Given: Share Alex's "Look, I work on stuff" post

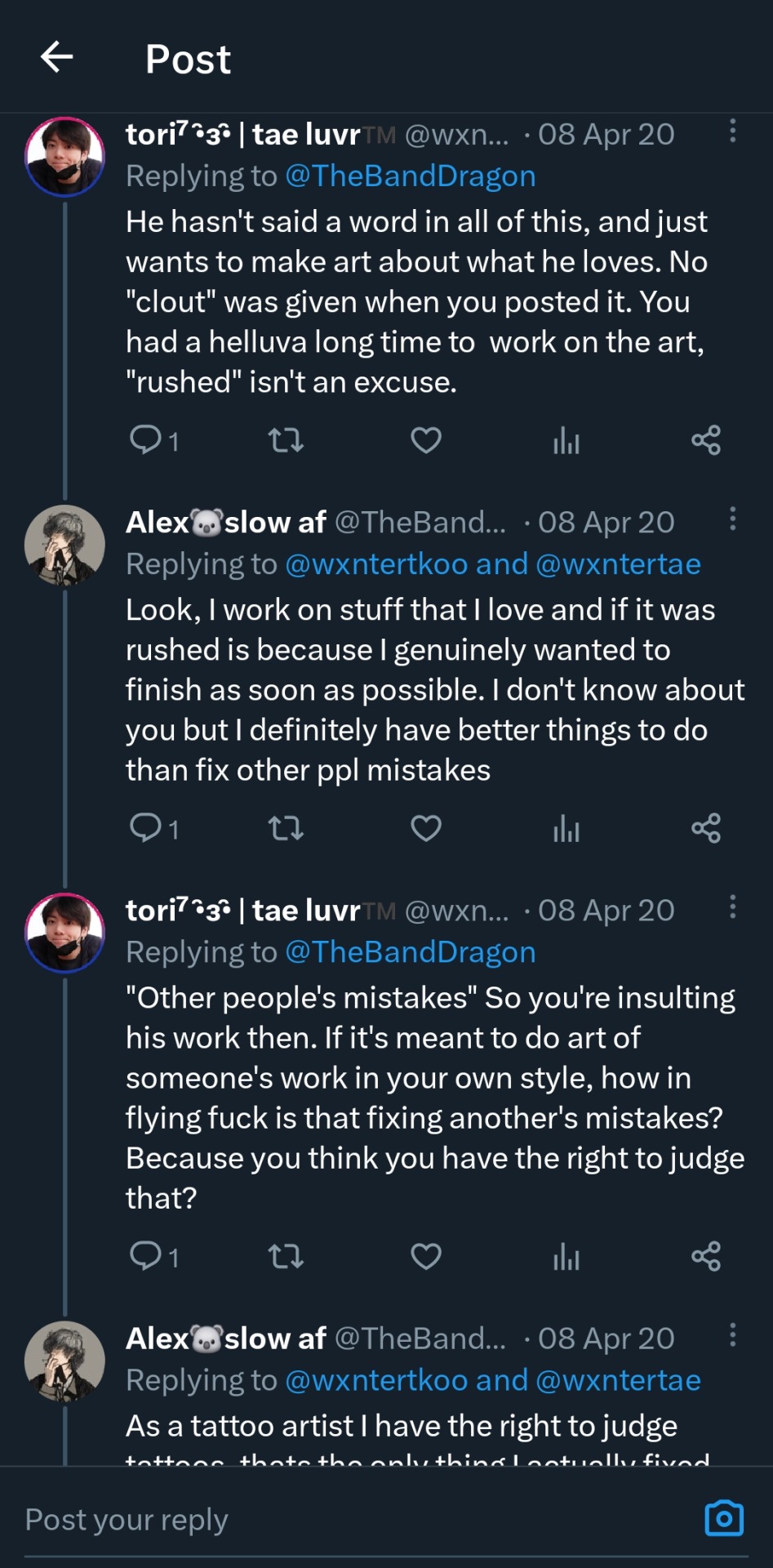Looking at the screenshot, I should click(706, 828).
